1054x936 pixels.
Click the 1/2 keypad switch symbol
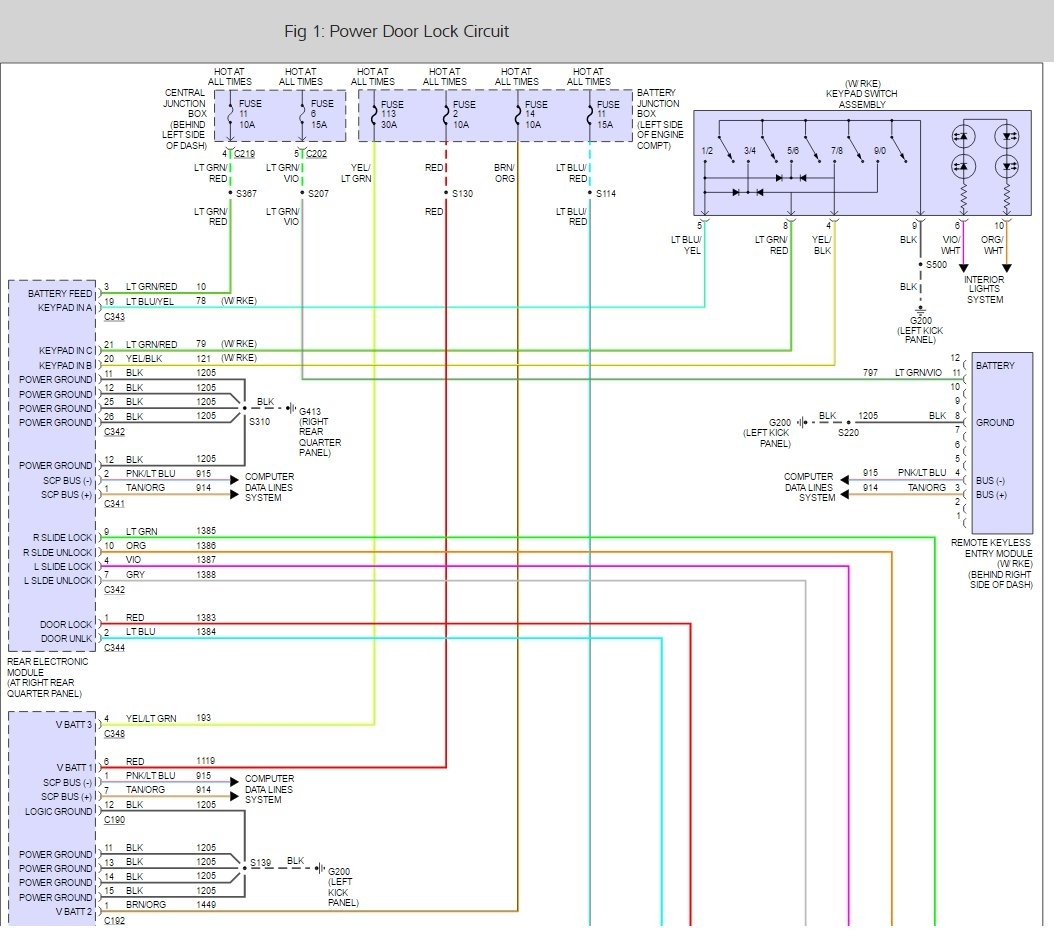(727, 150)
